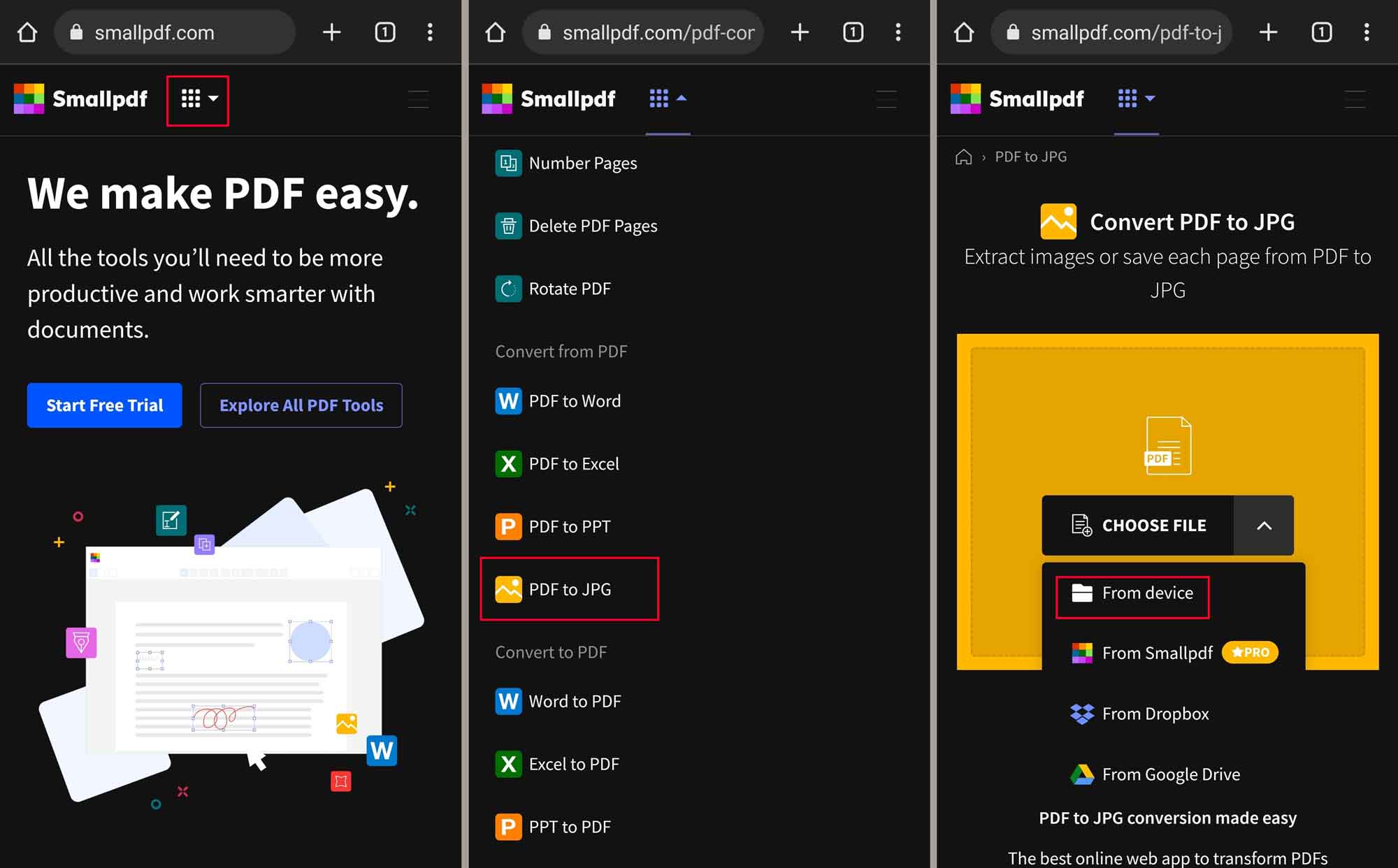Click CHOOSE FILE button

pyautogui.click(x=1138, y=526)
